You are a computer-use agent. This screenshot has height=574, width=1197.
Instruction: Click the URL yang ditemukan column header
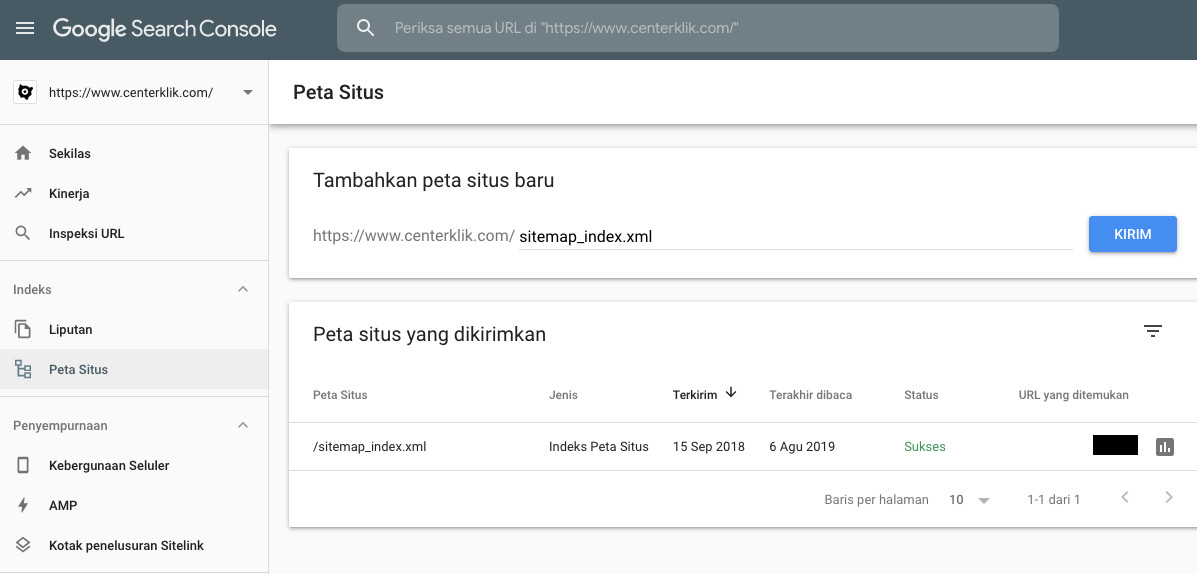pos(1073,395)
